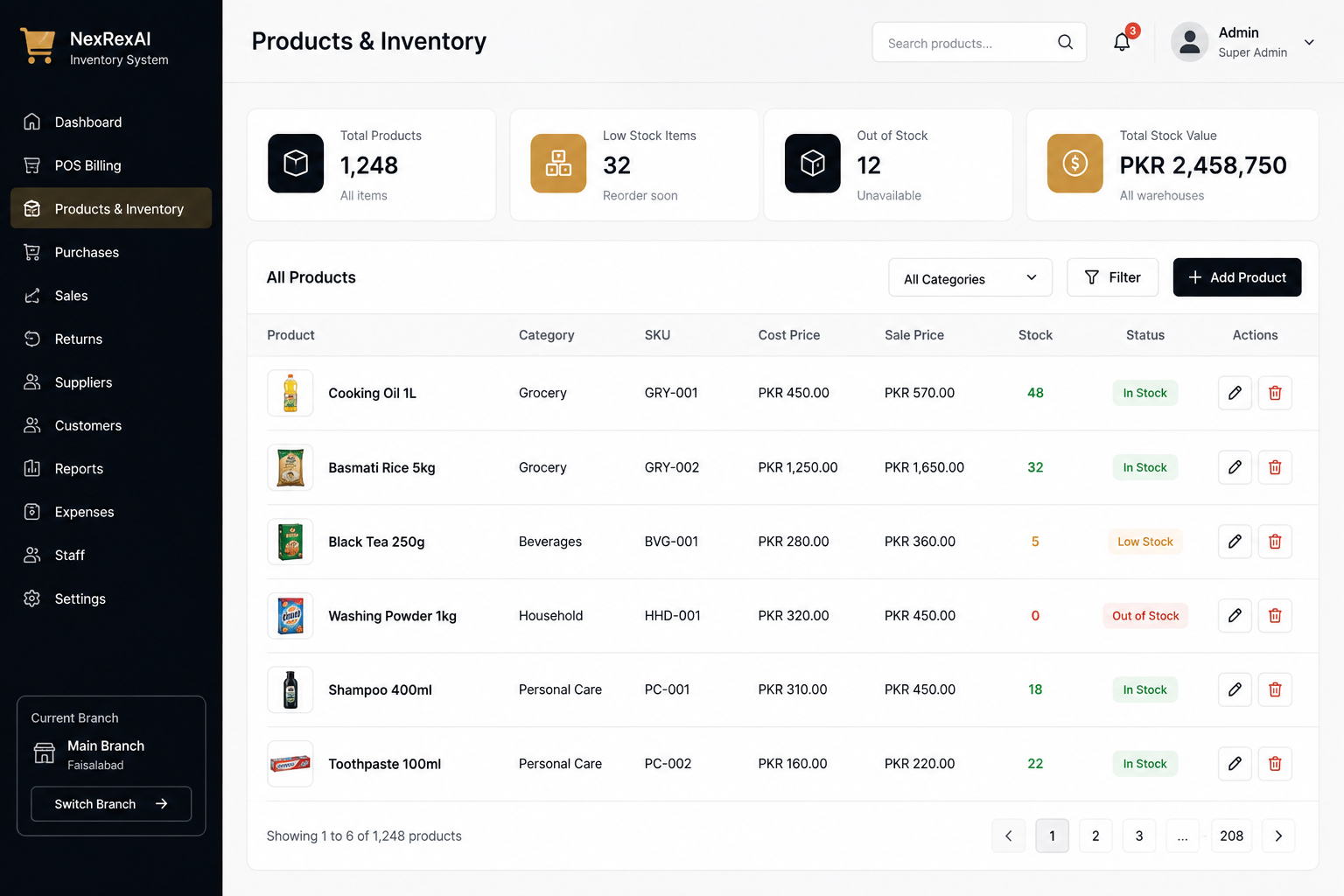Delete the Washing Powder 1kg product
This screenshot has height=896, width=1344.
1275,616
